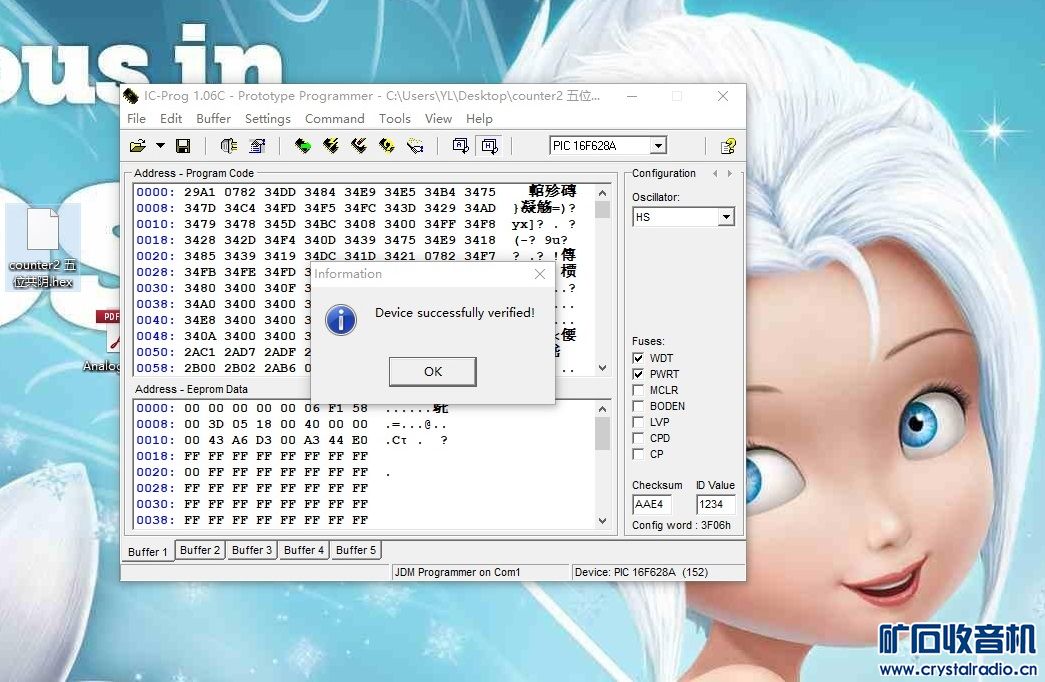The height and width of the screenshot is (682, 1045).
Task: Uncheck the PWRT fuse
Action: point(638,374)
